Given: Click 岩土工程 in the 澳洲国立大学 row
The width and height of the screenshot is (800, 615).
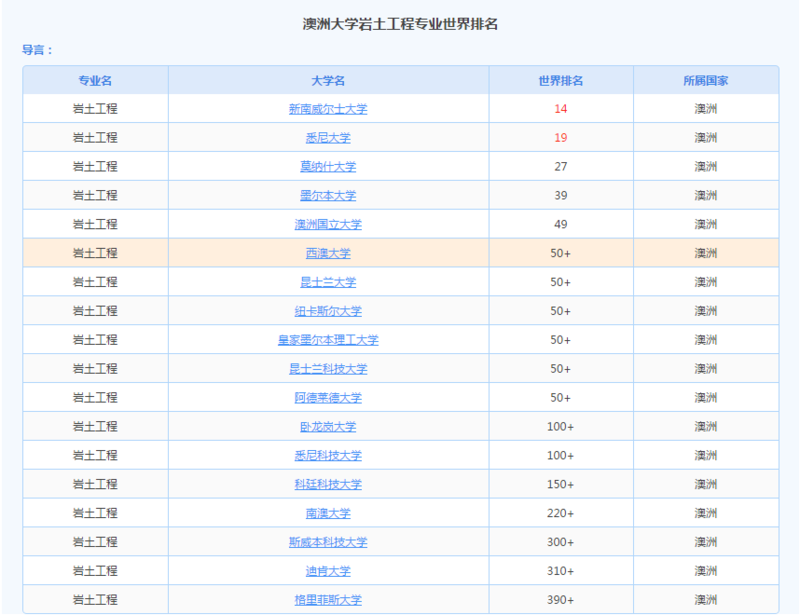Looking at the screenshot, I should pyautogui.click(x=95, y=224).
